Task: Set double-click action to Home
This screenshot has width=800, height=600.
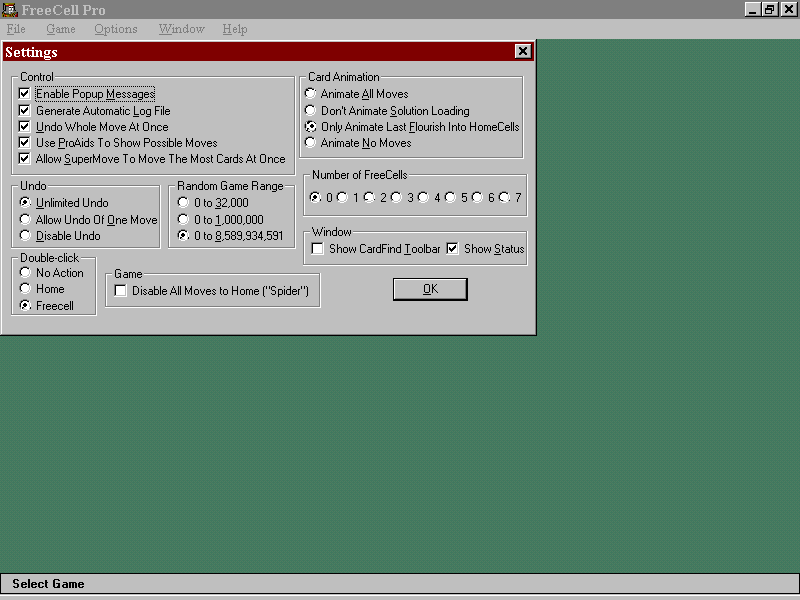Action: click(x=26, y=289)
